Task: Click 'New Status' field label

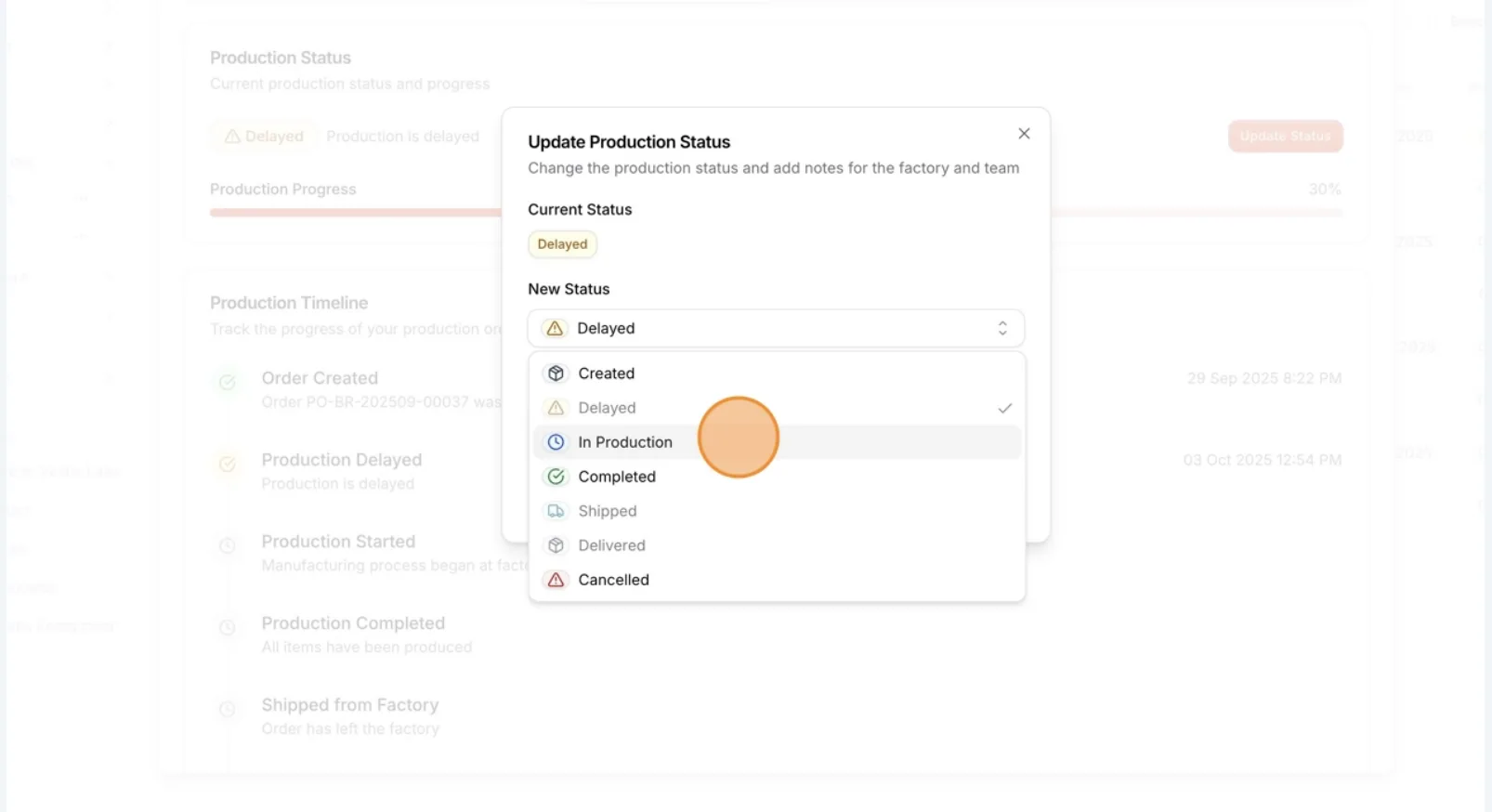Action: click(569, 289)
